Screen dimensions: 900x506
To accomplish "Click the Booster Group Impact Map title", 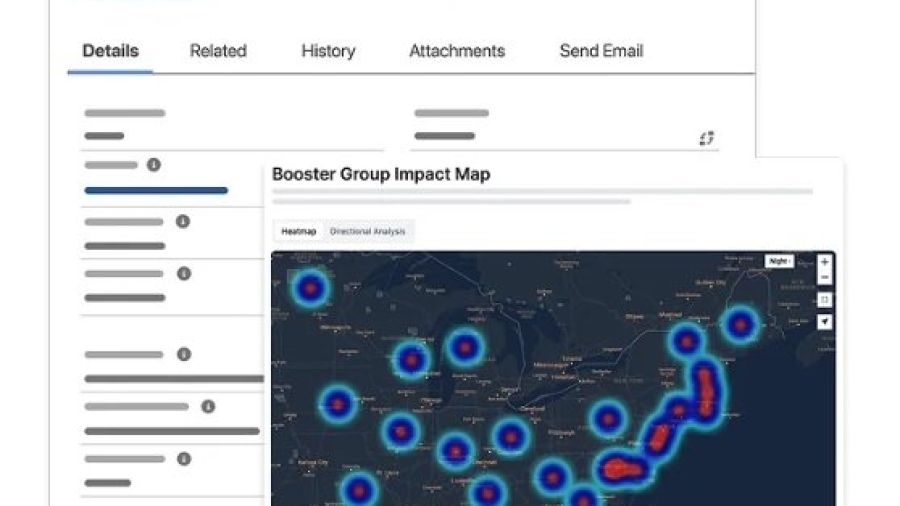I will coord(381,174).
